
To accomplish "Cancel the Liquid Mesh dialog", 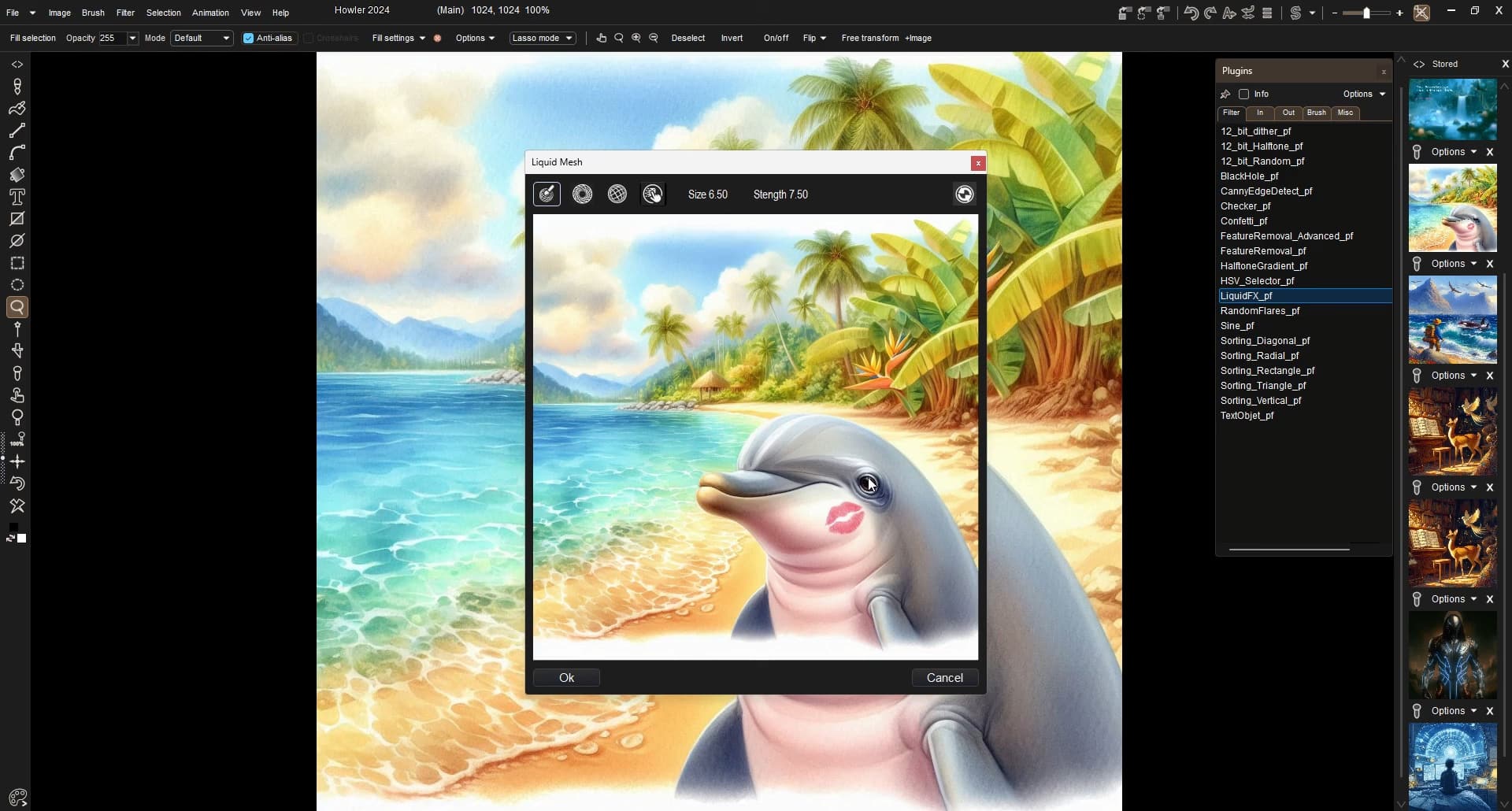I will point(944,678).
